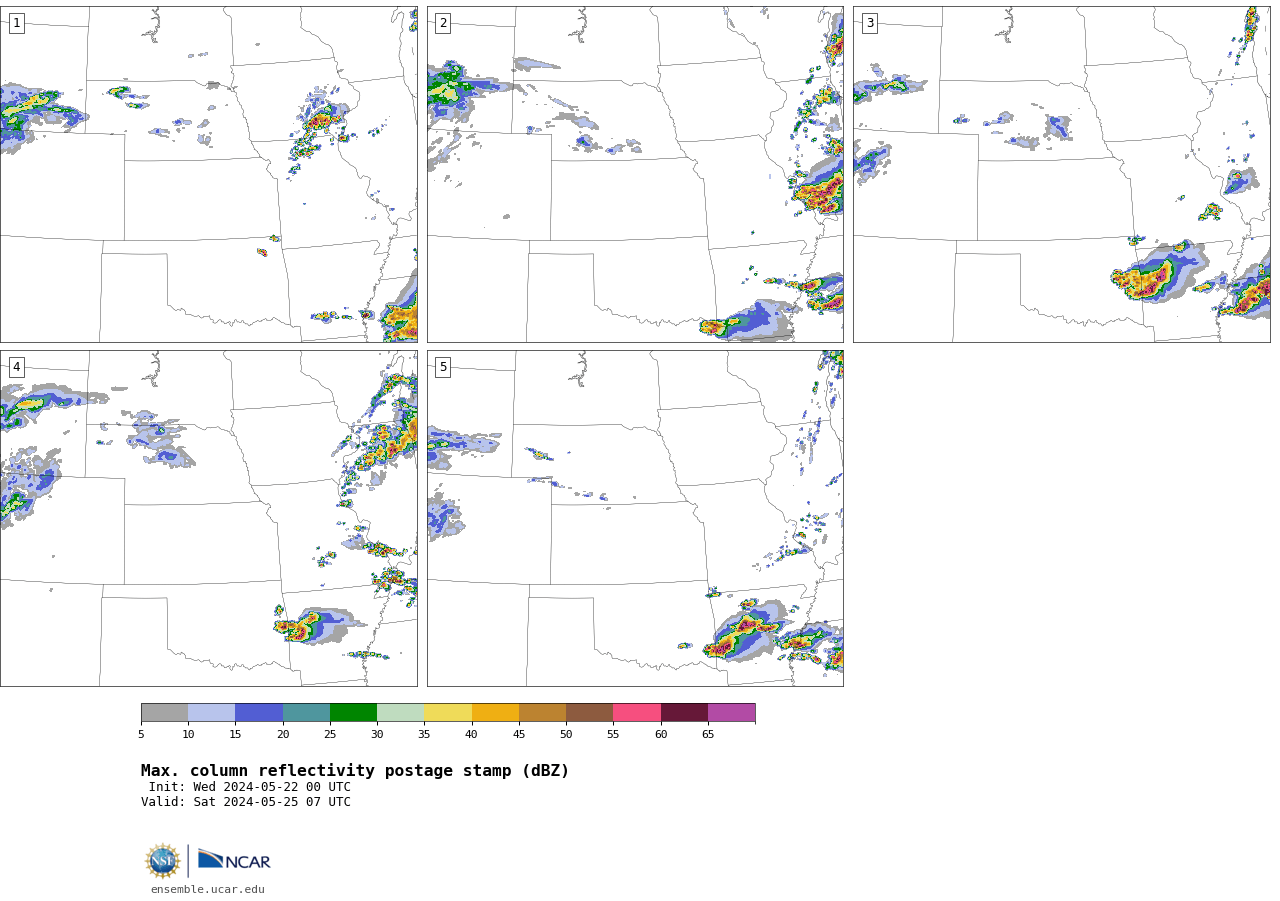Image resolution: width=1280 pixels, height=901 pixels.
Task: Click the panel number label 2
Action: pyautogui.click(x=443, y=23)
